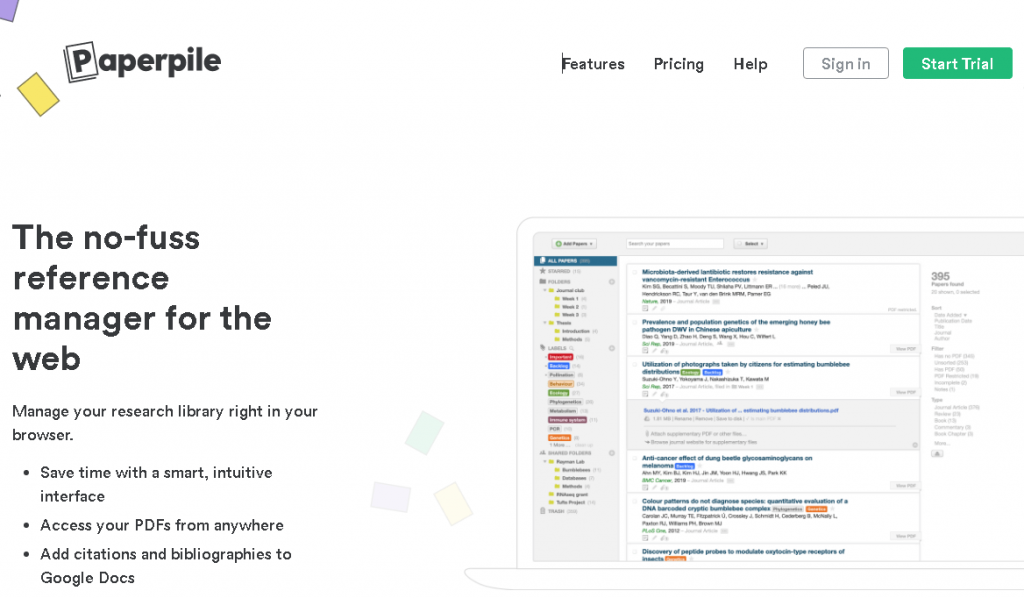Screen dimensions: 1024x598
Task: Open the 'Date Added' sort option
Action: pyautogui.click(x=950, y=315)
